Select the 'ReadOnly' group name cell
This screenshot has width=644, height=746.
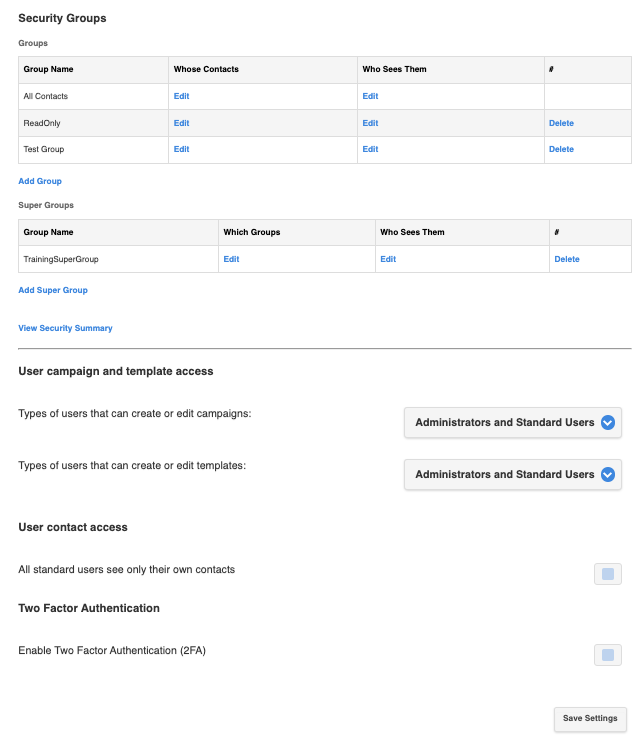[x=93, y=123]
